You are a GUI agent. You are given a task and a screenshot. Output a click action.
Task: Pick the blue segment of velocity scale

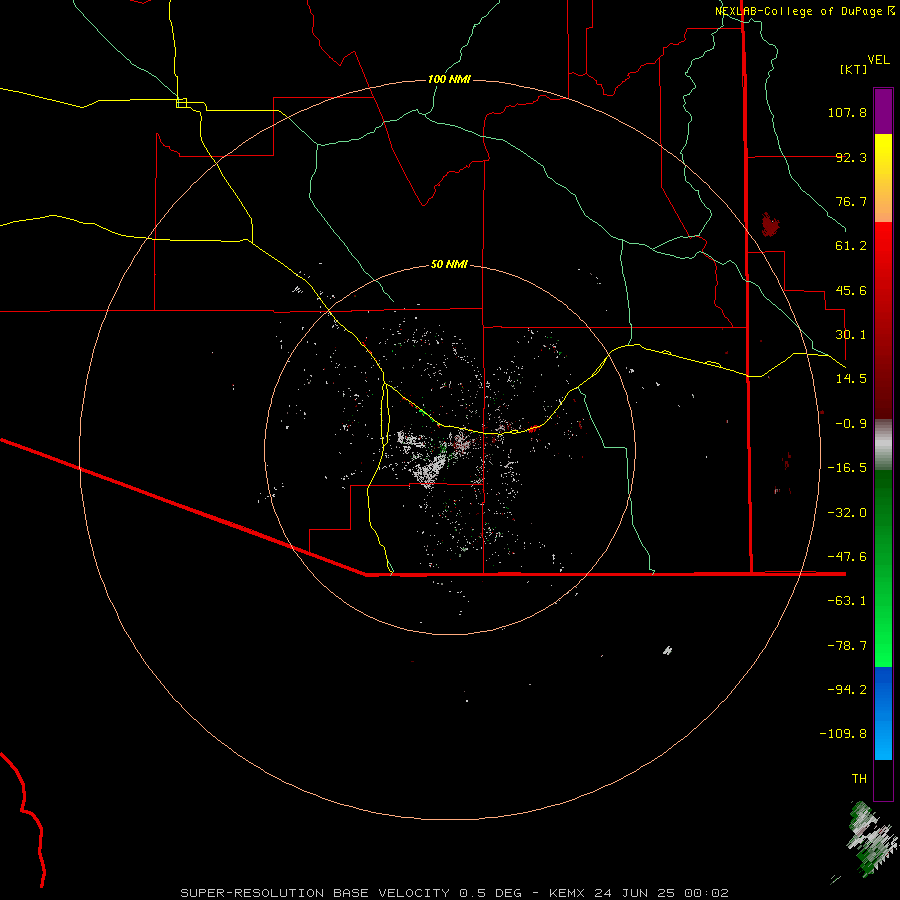pyautogui.click(x=883, y=713)
